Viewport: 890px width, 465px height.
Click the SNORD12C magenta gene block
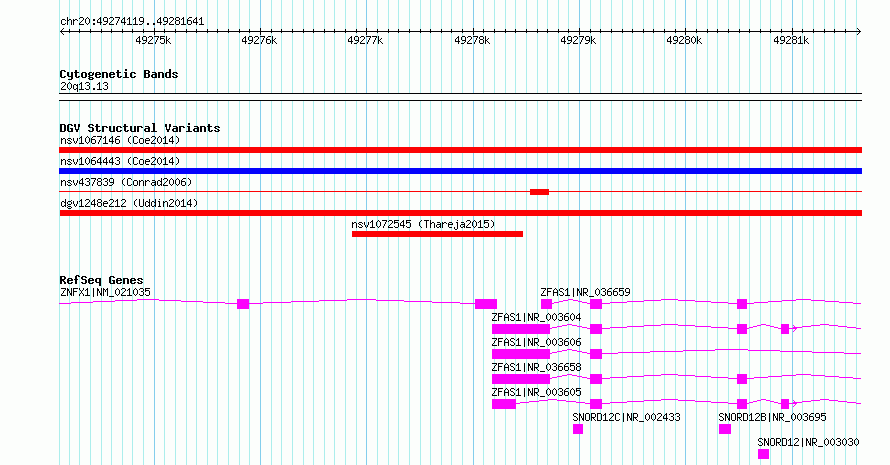(578, 429)
